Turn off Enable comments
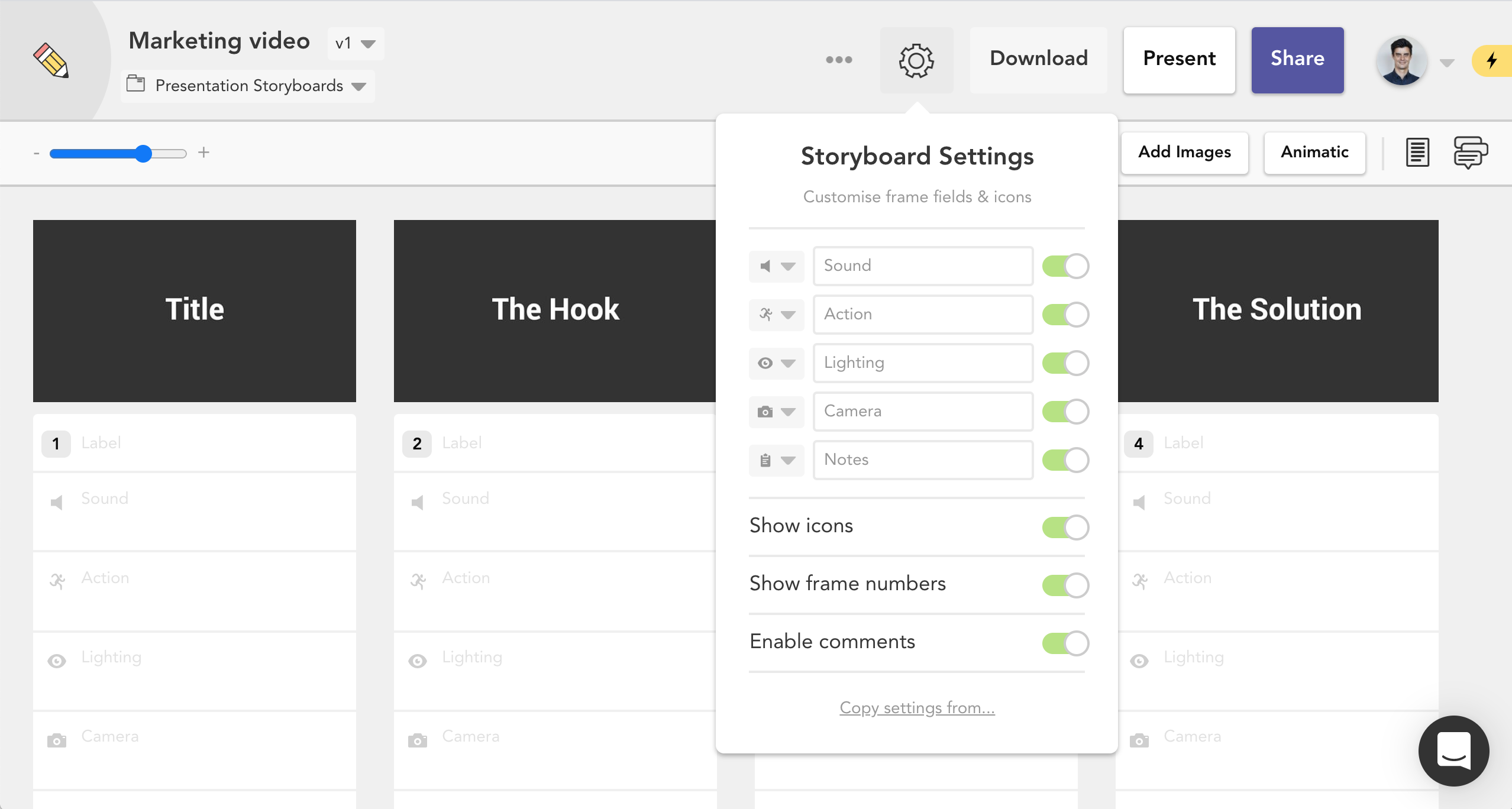 1065,643
